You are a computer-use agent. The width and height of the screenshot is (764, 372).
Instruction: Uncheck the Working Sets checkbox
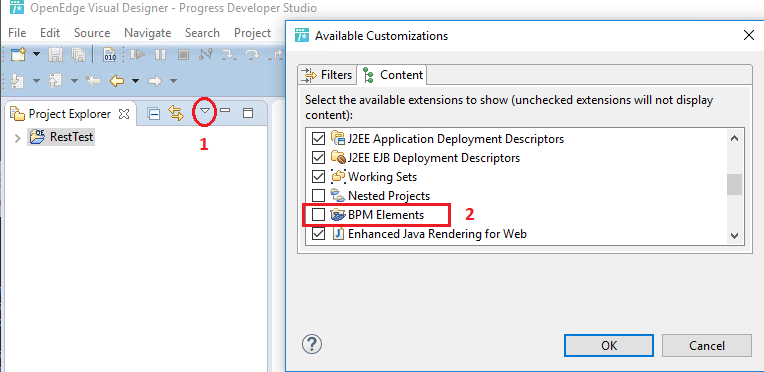click(x=318, y=176)
